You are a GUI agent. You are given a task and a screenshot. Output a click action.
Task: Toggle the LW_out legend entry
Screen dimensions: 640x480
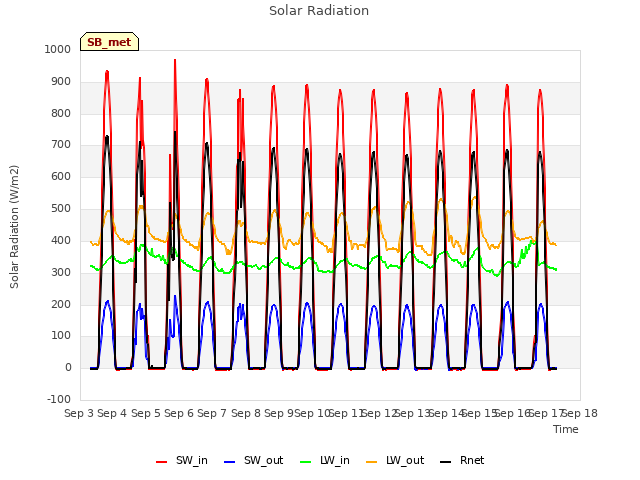click(395, 460)
